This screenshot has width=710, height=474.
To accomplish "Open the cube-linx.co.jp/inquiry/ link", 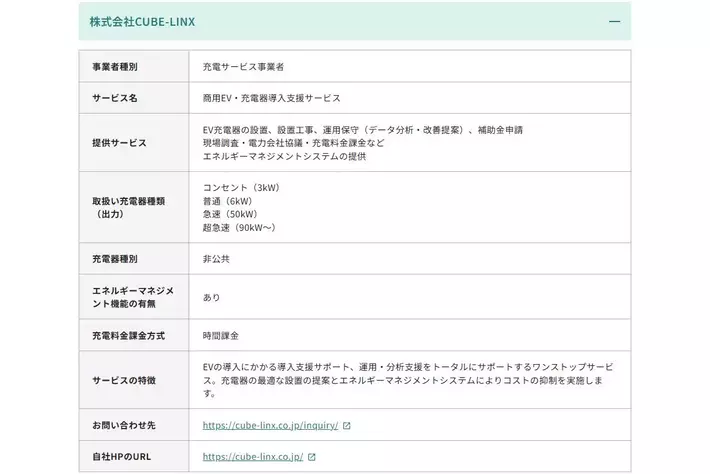I will pyautogui.click(x=270, y=425).
